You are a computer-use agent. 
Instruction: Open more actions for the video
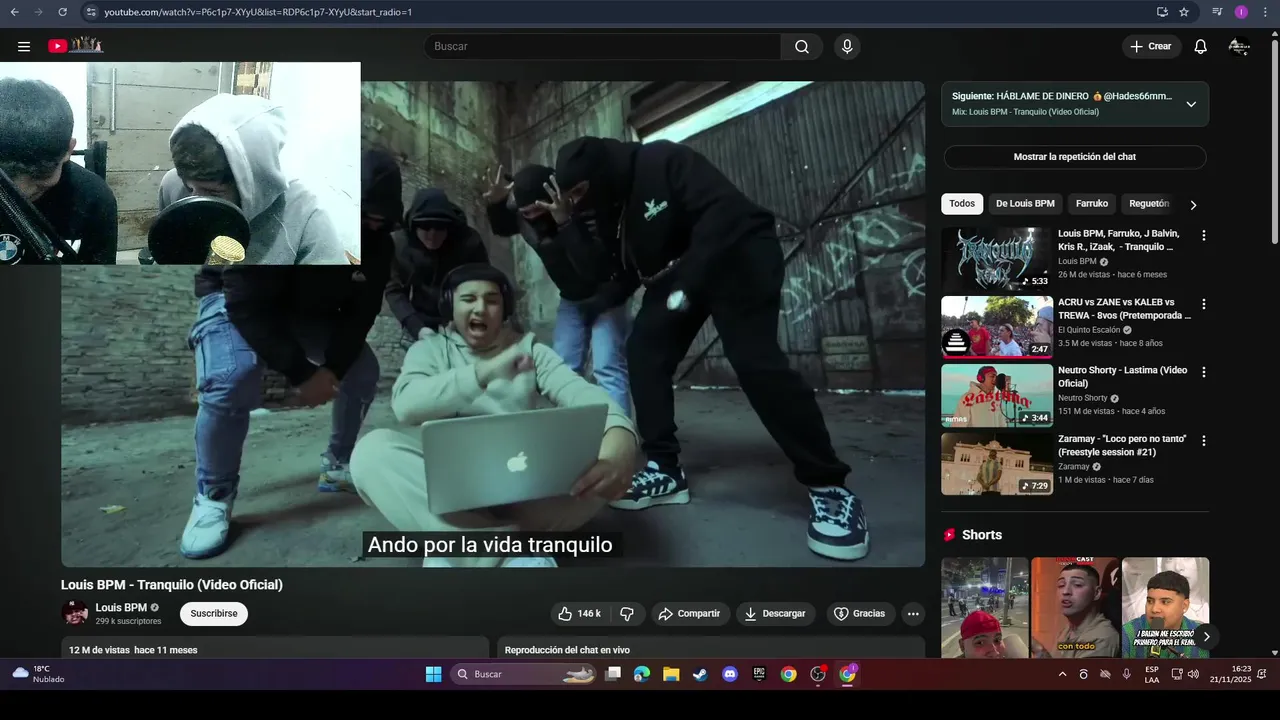click(x=912, y=613)
